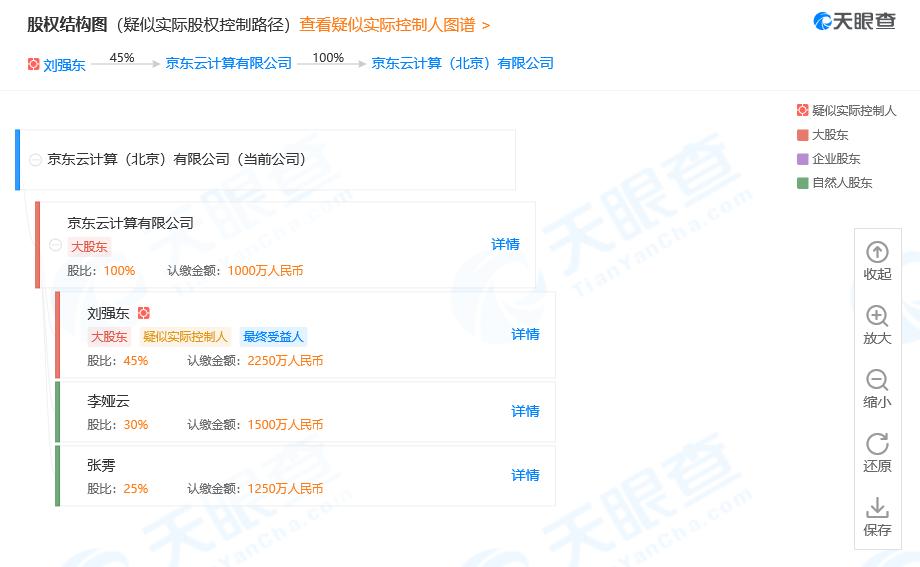Open 刘强东 link in the control path
Viewport: 920px width, 567px height.
[64, 65]
